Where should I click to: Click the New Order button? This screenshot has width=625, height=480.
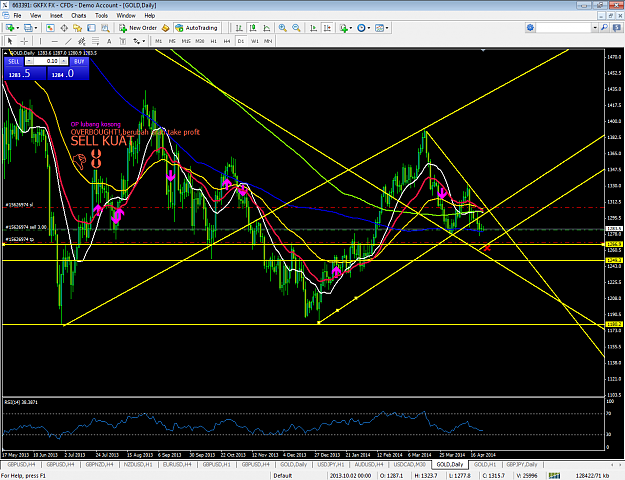(138, 28)
